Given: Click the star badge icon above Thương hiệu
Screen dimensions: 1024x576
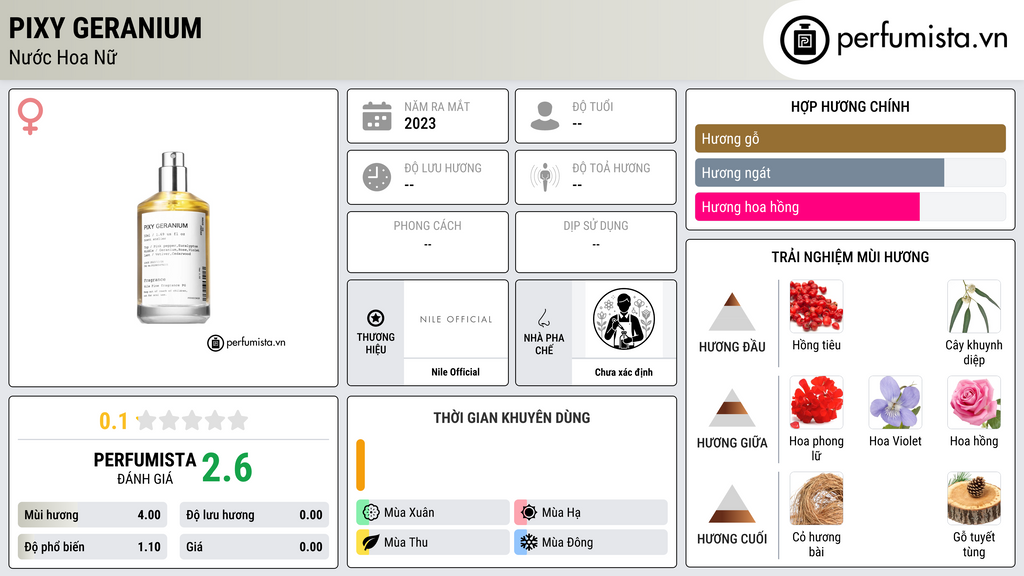Looking at the screenshot, I should tap(376, 318).
